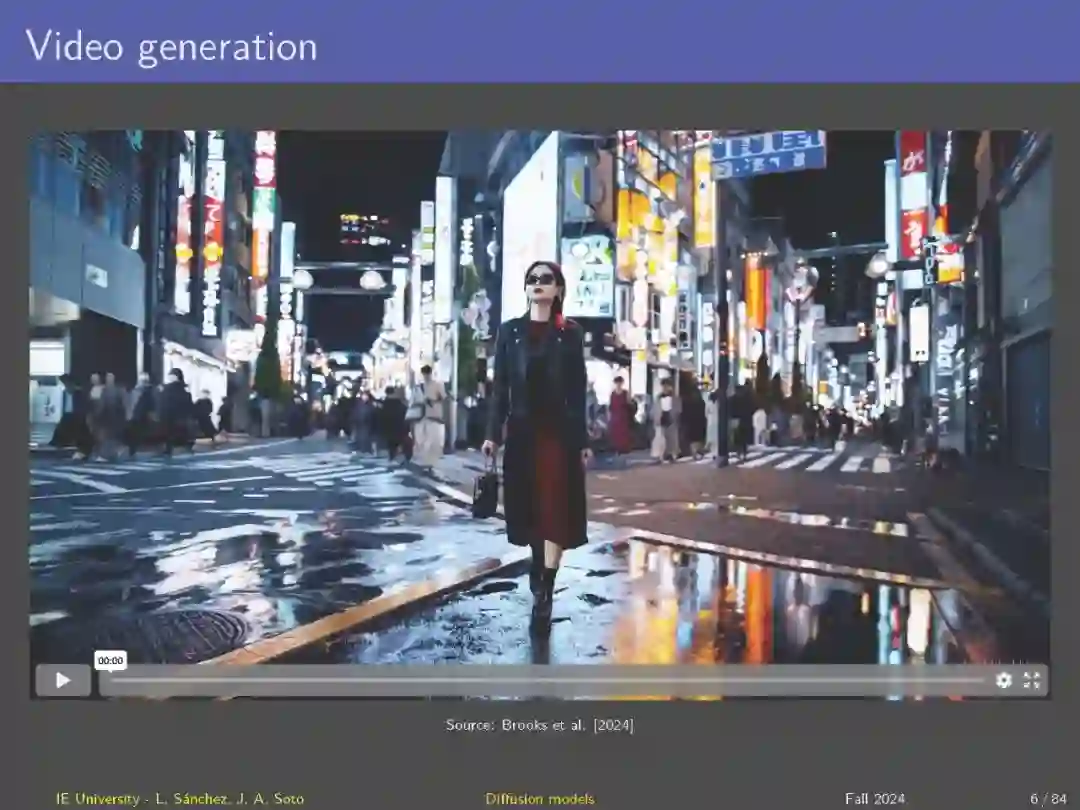Viewport: 1080px width, 810px height.
Task: Click the 00:00 timestamp tooltip
Action: pyautogui.click(x=110, y=661)
